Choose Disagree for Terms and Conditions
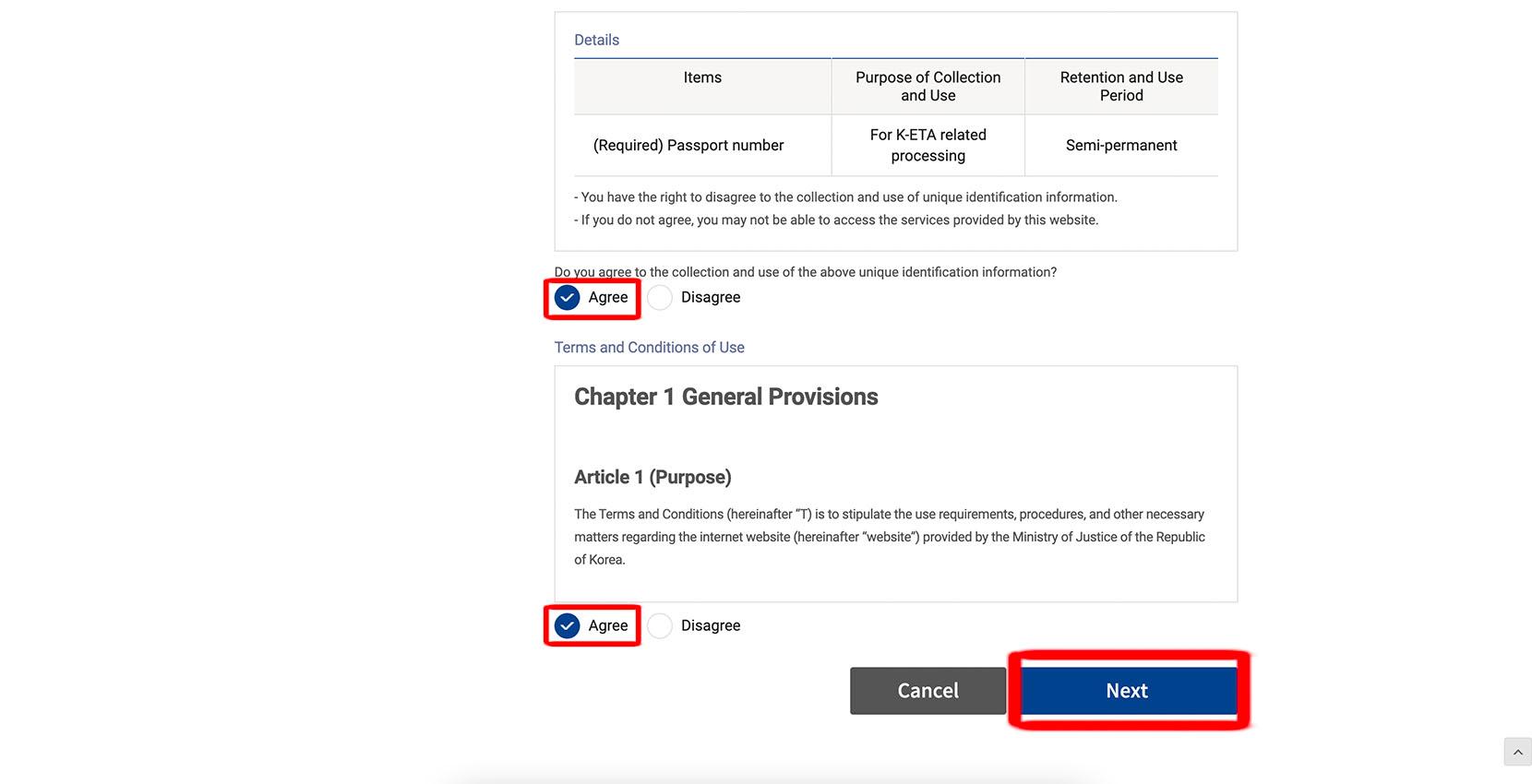This screenshot has height=784, width=1532. (x=660, y=625)
